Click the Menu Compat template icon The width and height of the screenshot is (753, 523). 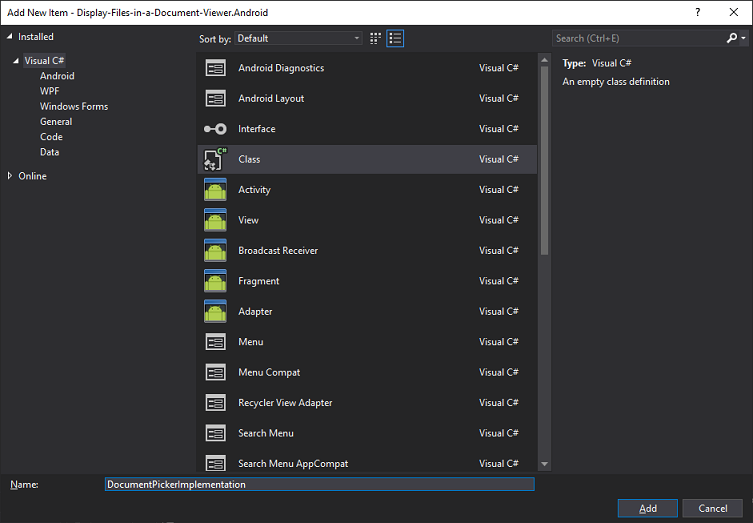point(216,372)
